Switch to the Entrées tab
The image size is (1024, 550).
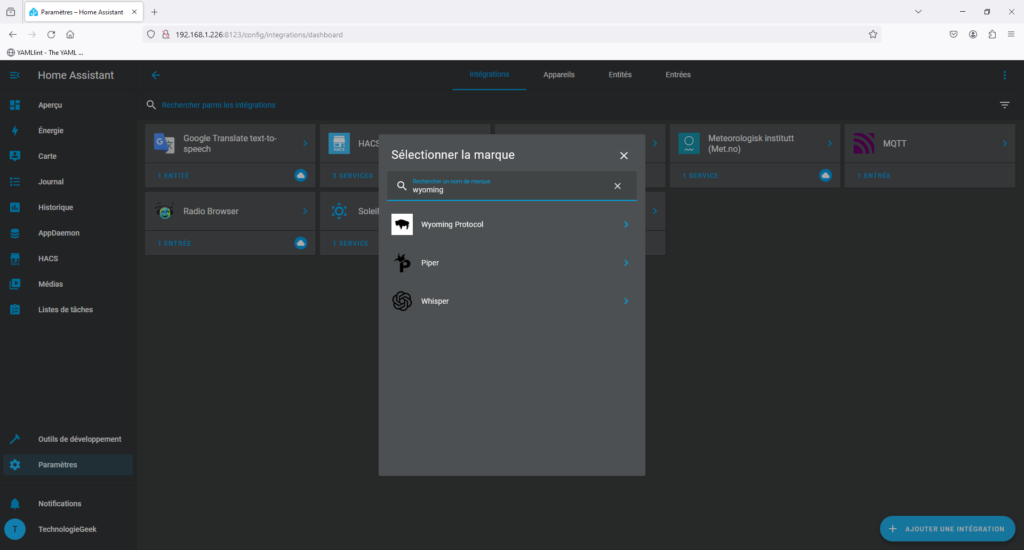[678, 74]
